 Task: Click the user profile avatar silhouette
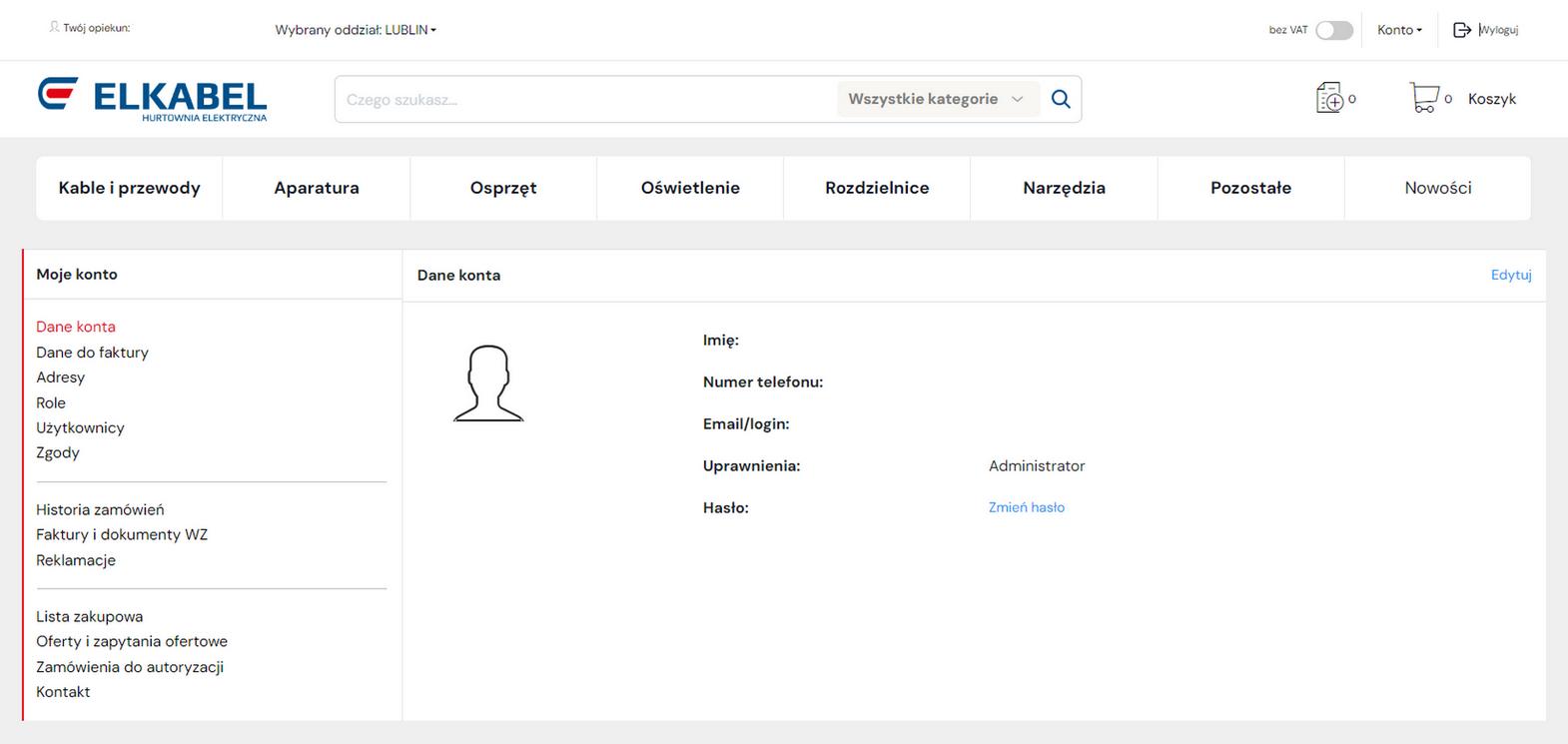click(x=488, y=383)
